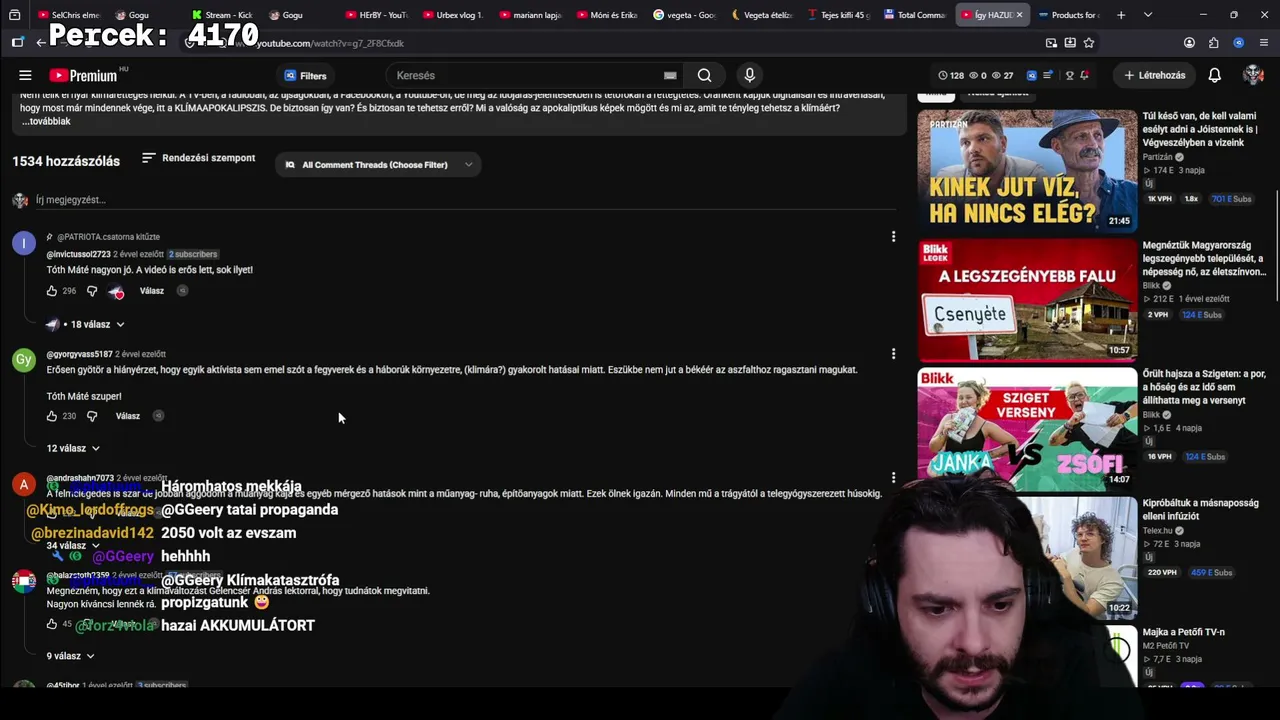
Task: Open options menu for @invictussol2723 comment
Action: tap(893, 237)
